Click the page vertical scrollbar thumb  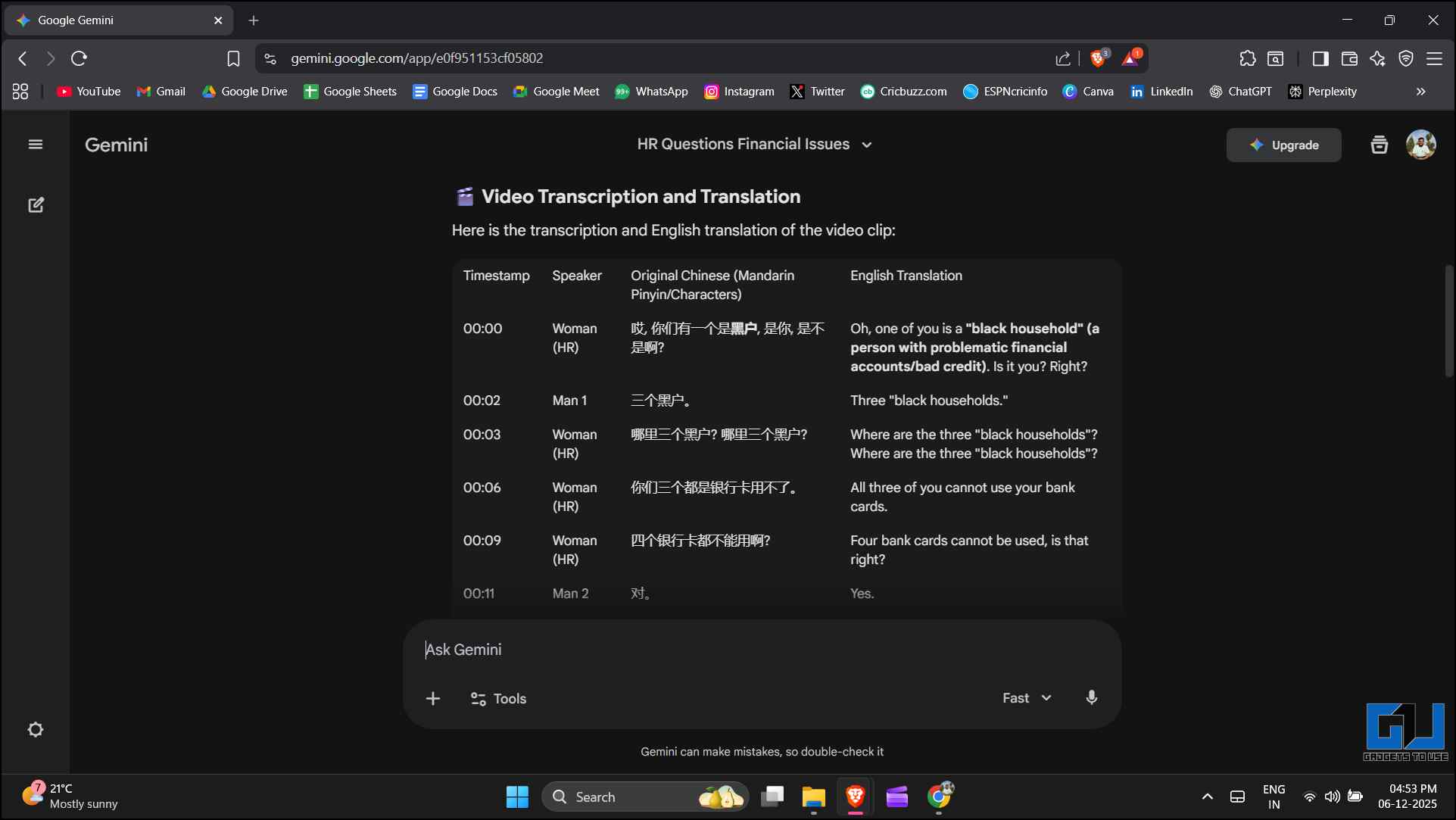point(1448,320)
